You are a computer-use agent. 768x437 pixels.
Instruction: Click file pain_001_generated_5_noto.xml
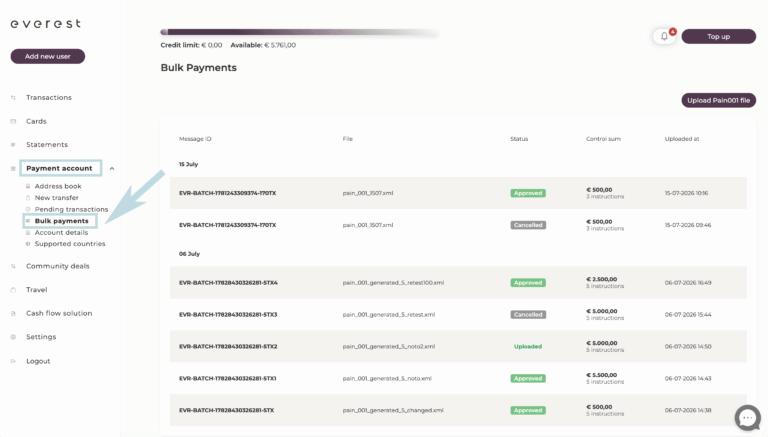click(x=387, y=378)
